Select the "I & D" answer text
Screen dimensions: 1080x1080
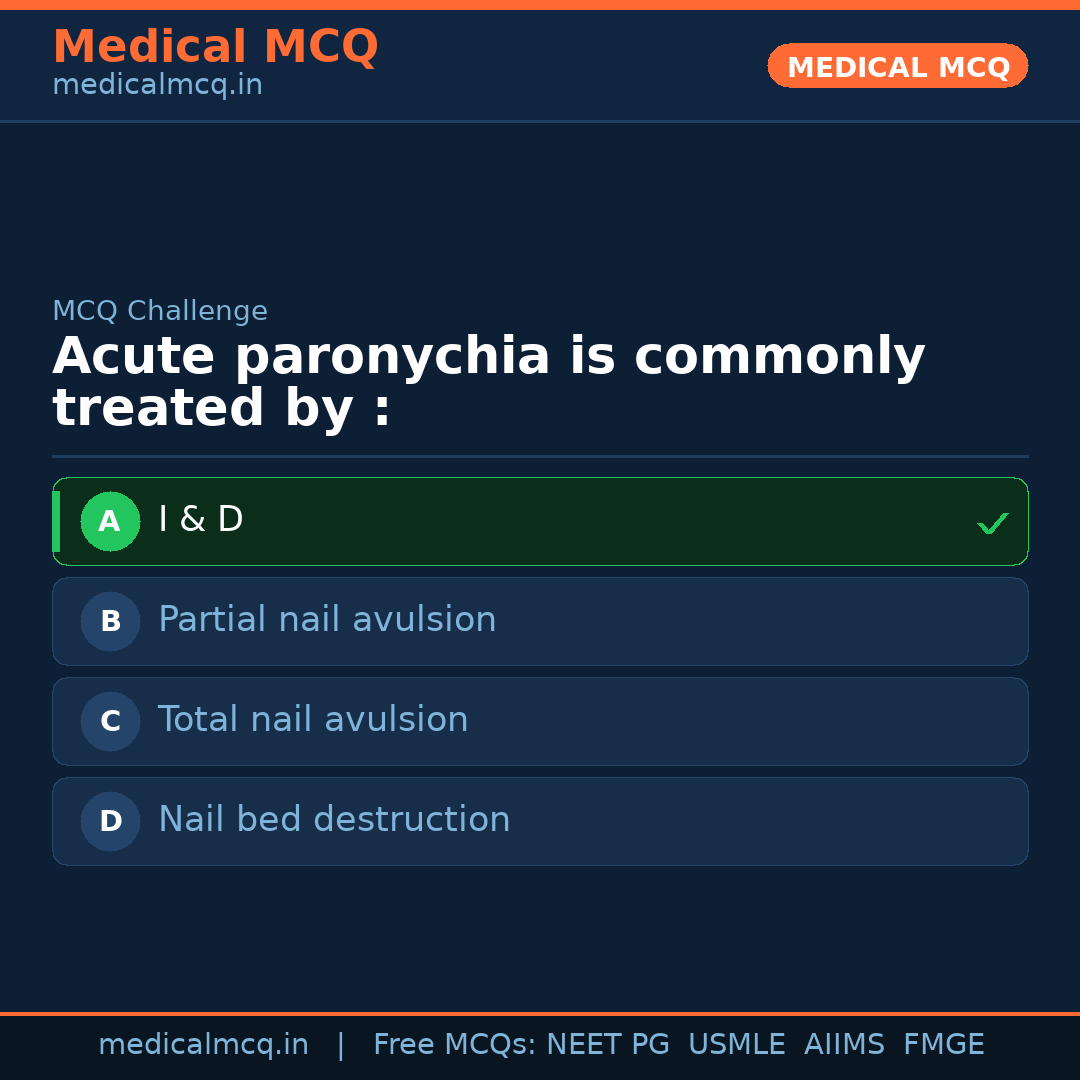[x=201, y=520]
